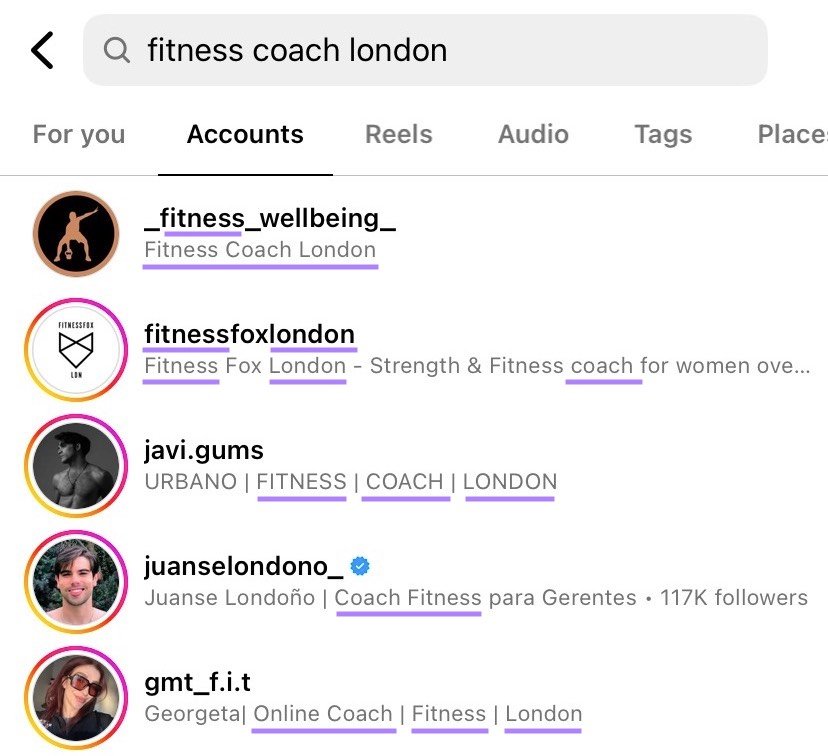Switch to the Tags tab

[663, 133]
